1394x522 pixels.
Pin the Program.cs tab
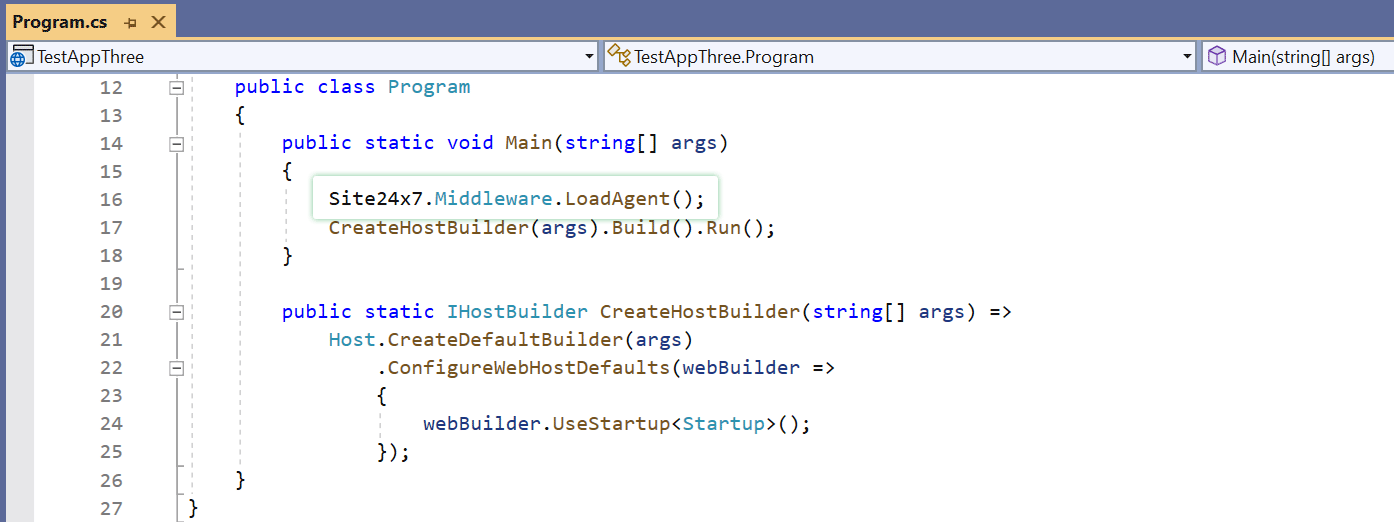[x=130, y=22]
